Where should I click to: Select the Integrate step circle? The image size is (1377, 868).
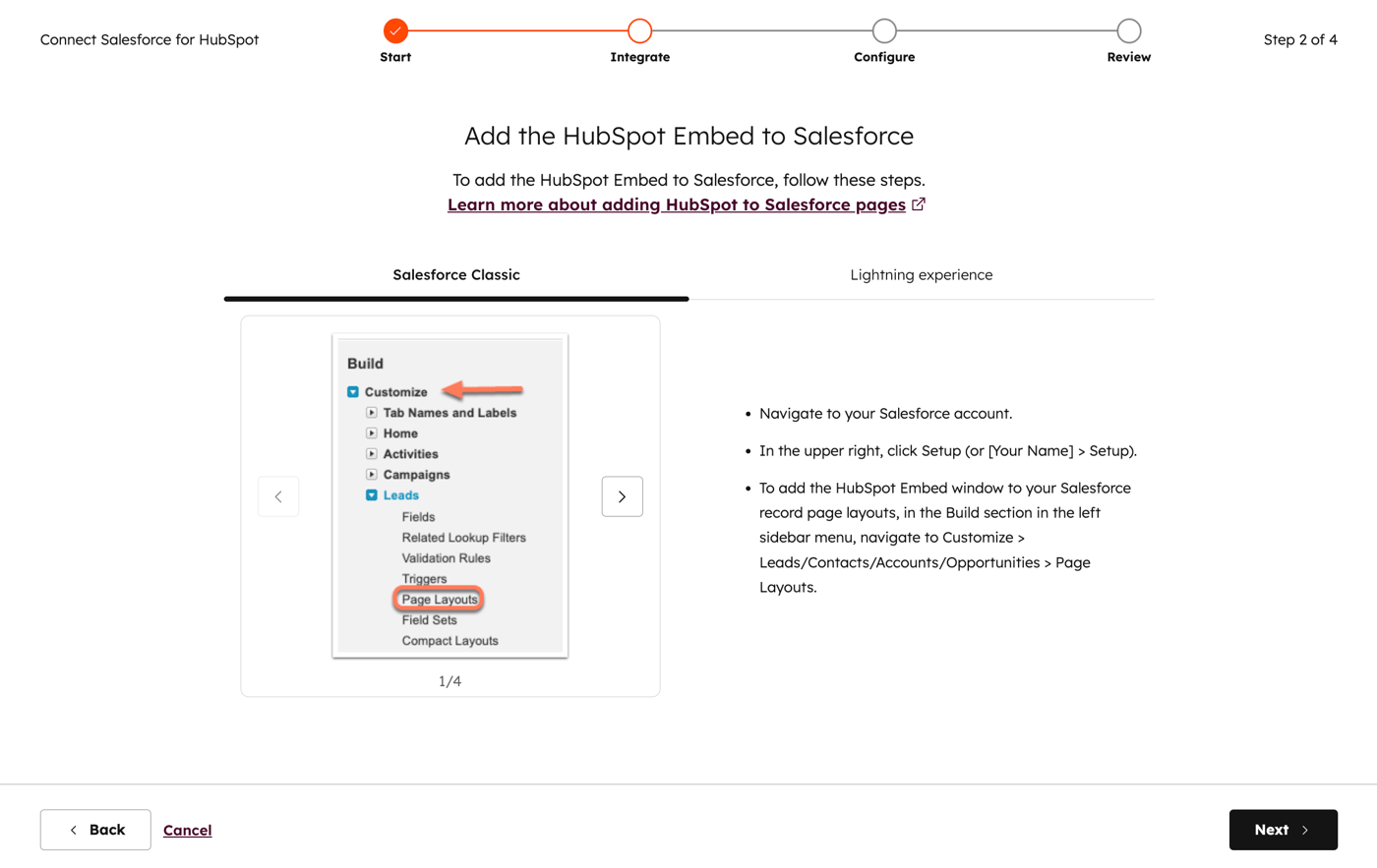tap(639, 30)
